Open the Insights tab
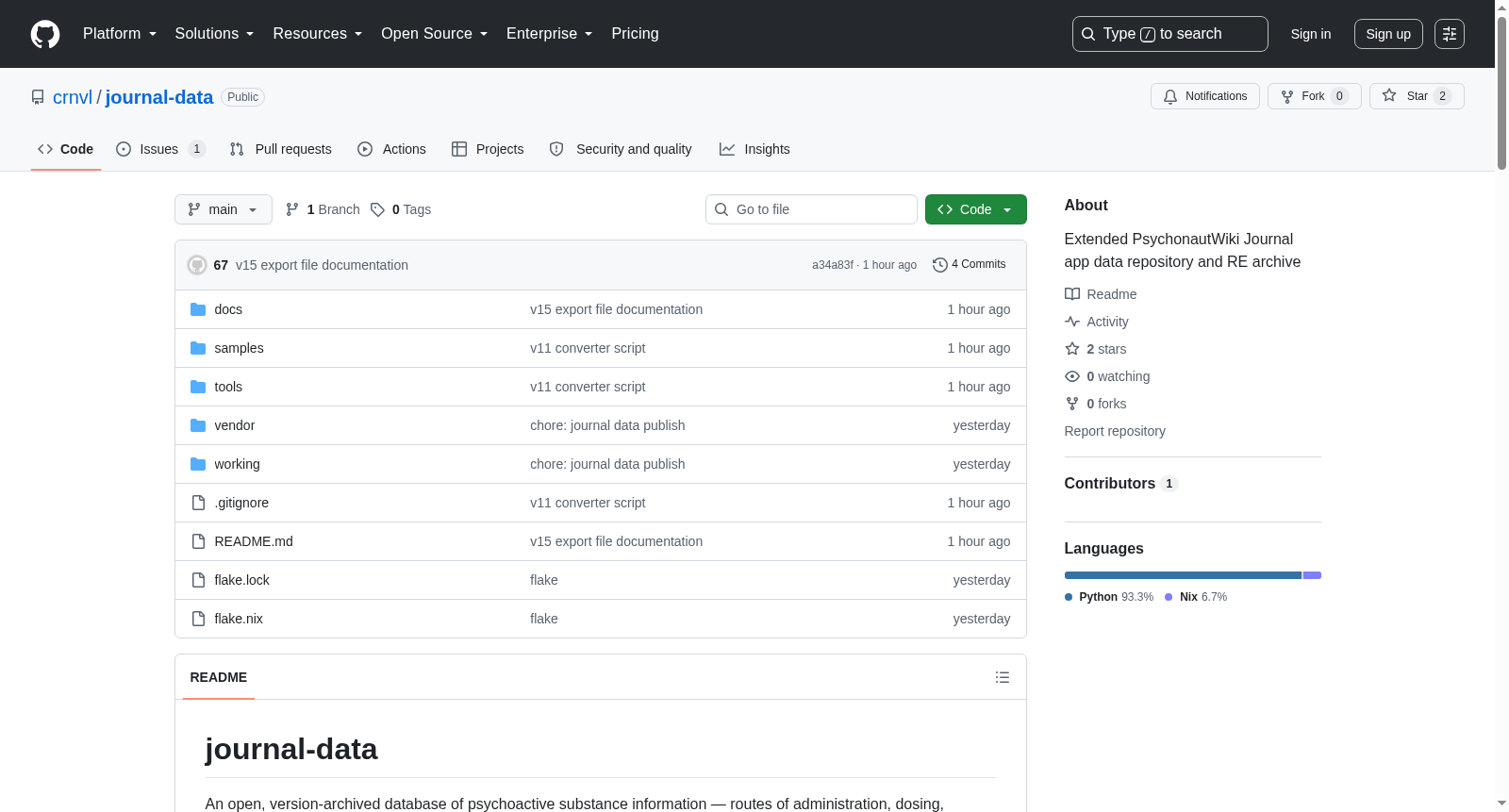1509x812 pixels. point(754,149)
